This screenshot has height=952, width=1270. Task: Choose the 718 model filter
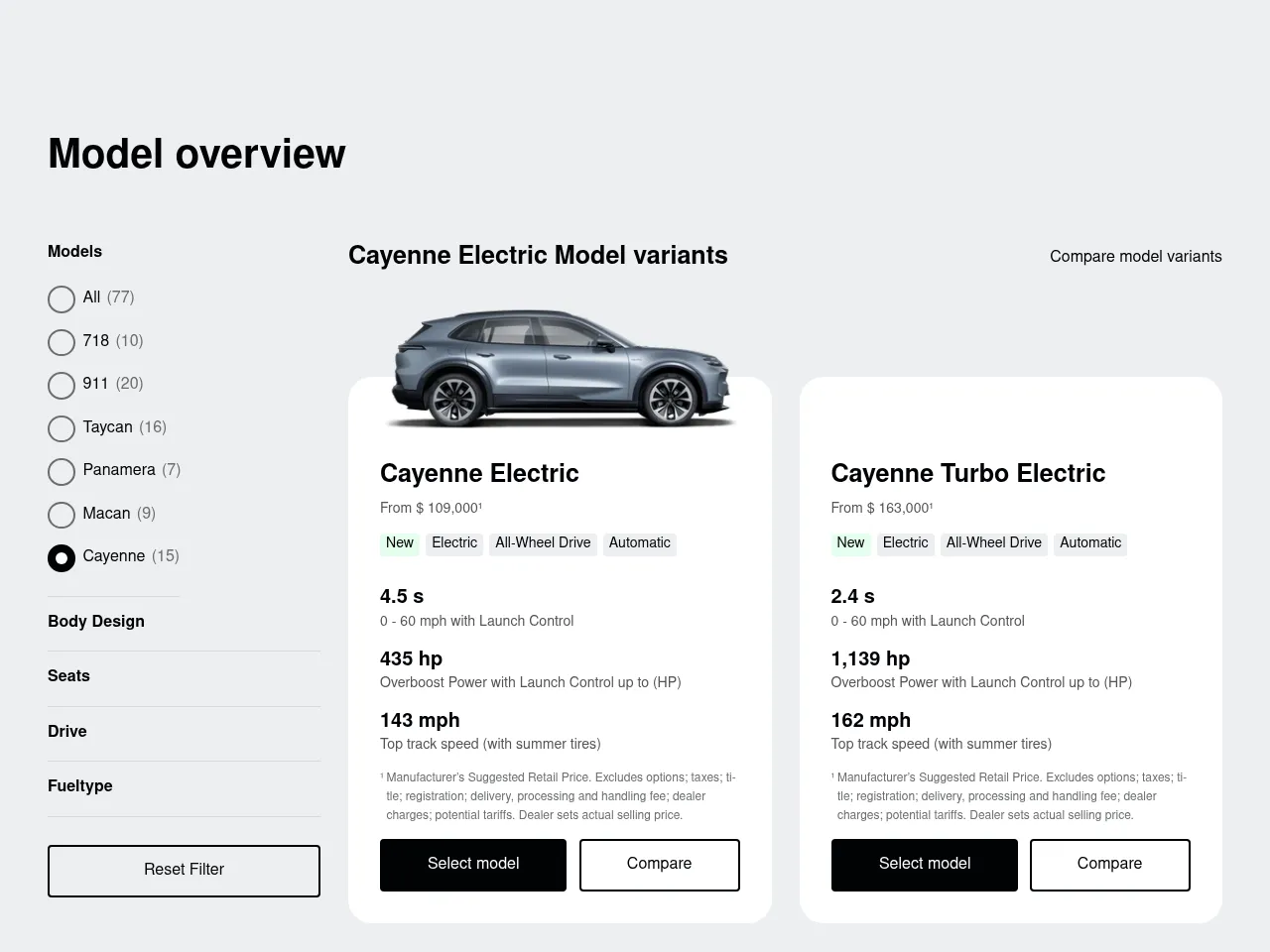(62, 342)
